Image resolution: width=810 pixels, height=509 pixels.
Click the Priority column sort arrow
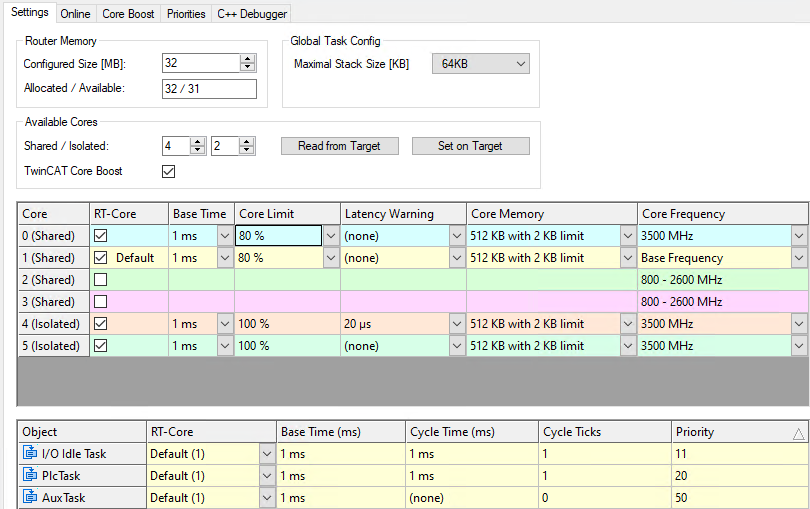tap(797, 433)
